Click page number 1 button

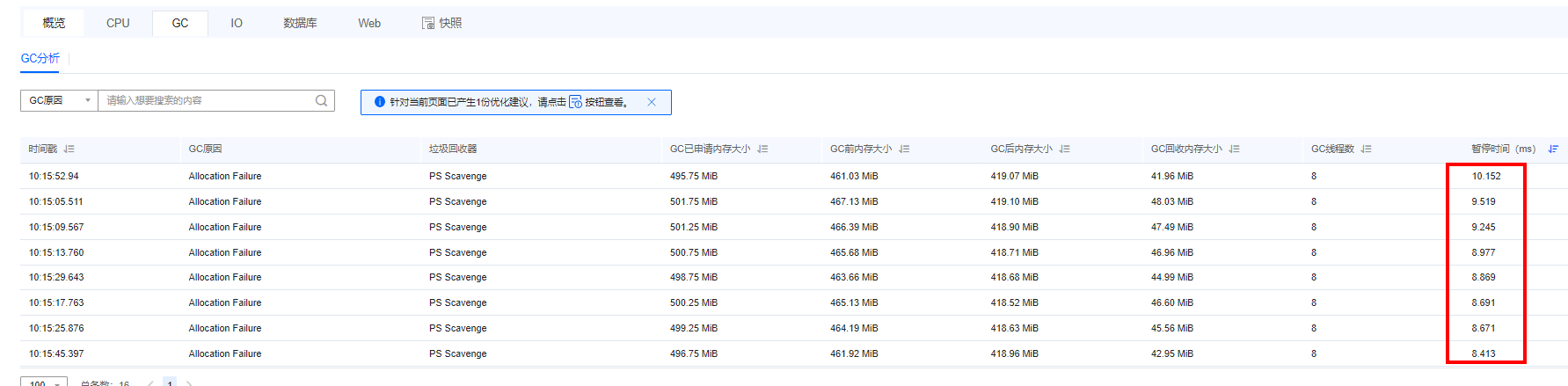point(170,382)
